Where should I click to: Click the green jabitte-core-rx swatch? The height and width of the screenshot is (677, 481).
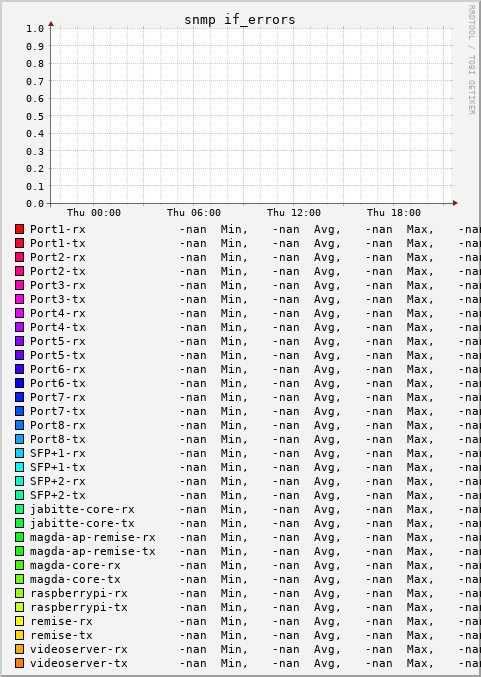19,509
